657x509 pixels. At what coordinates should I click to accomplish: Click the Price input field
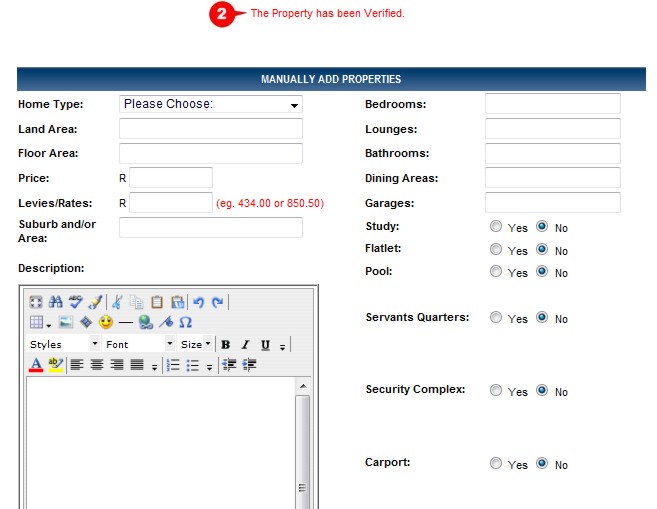171,178
